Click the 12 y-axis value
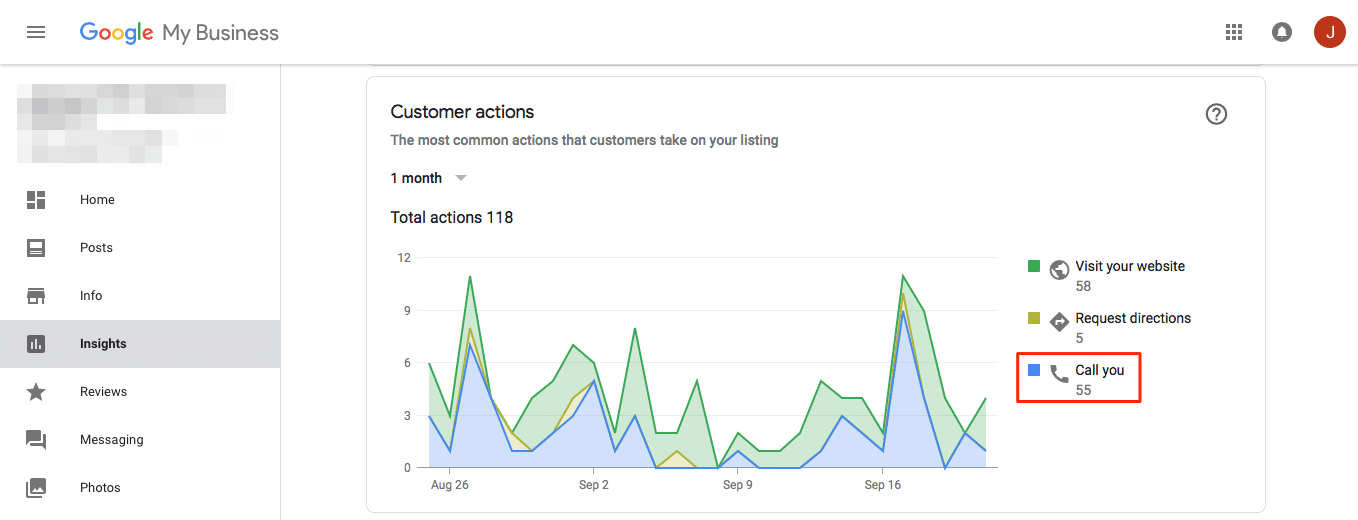Screen dimensions: 1358x520 pyautogui.click(x=404, y=258)
